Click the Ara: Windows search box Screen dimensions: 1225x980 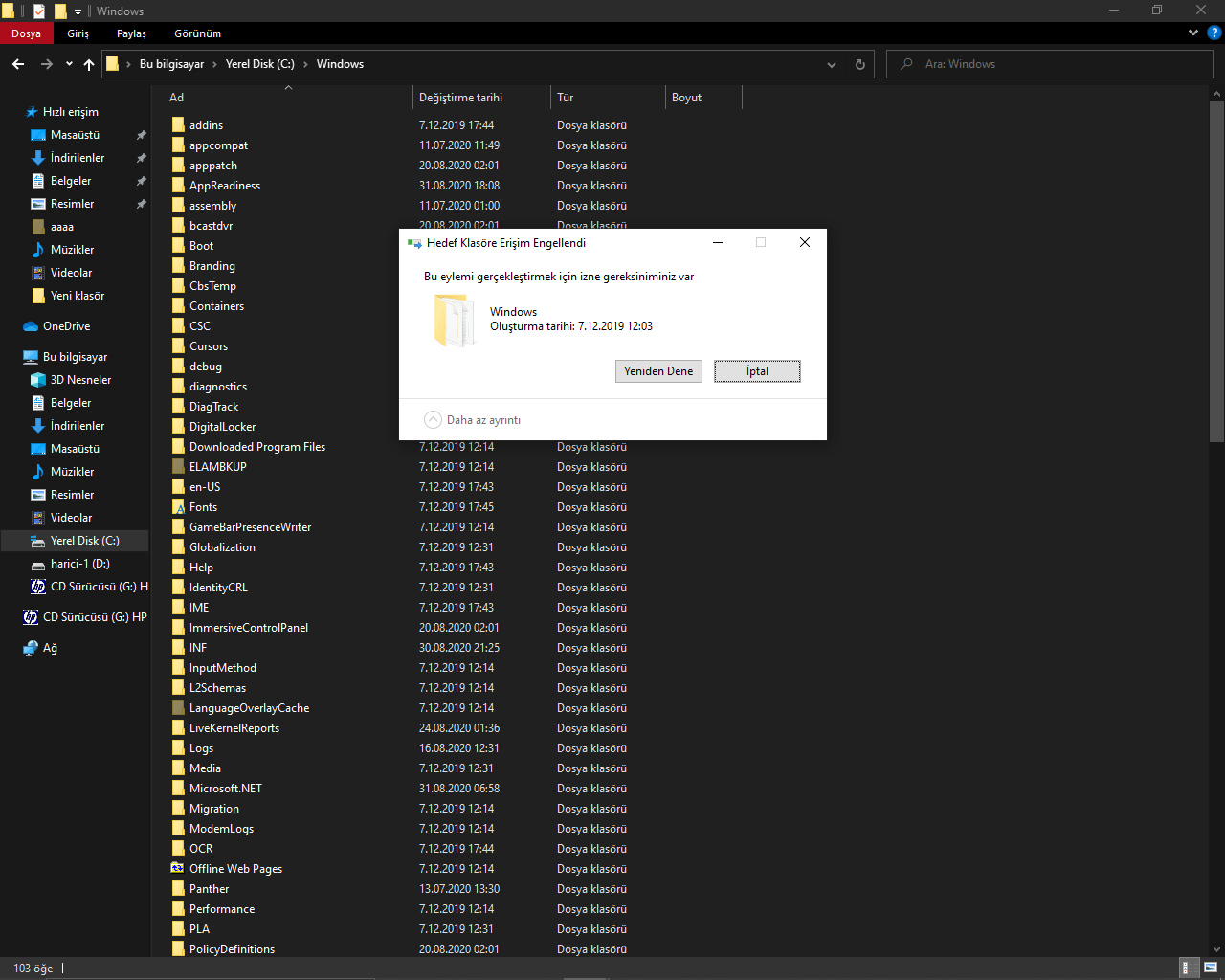click(1049, 64)
